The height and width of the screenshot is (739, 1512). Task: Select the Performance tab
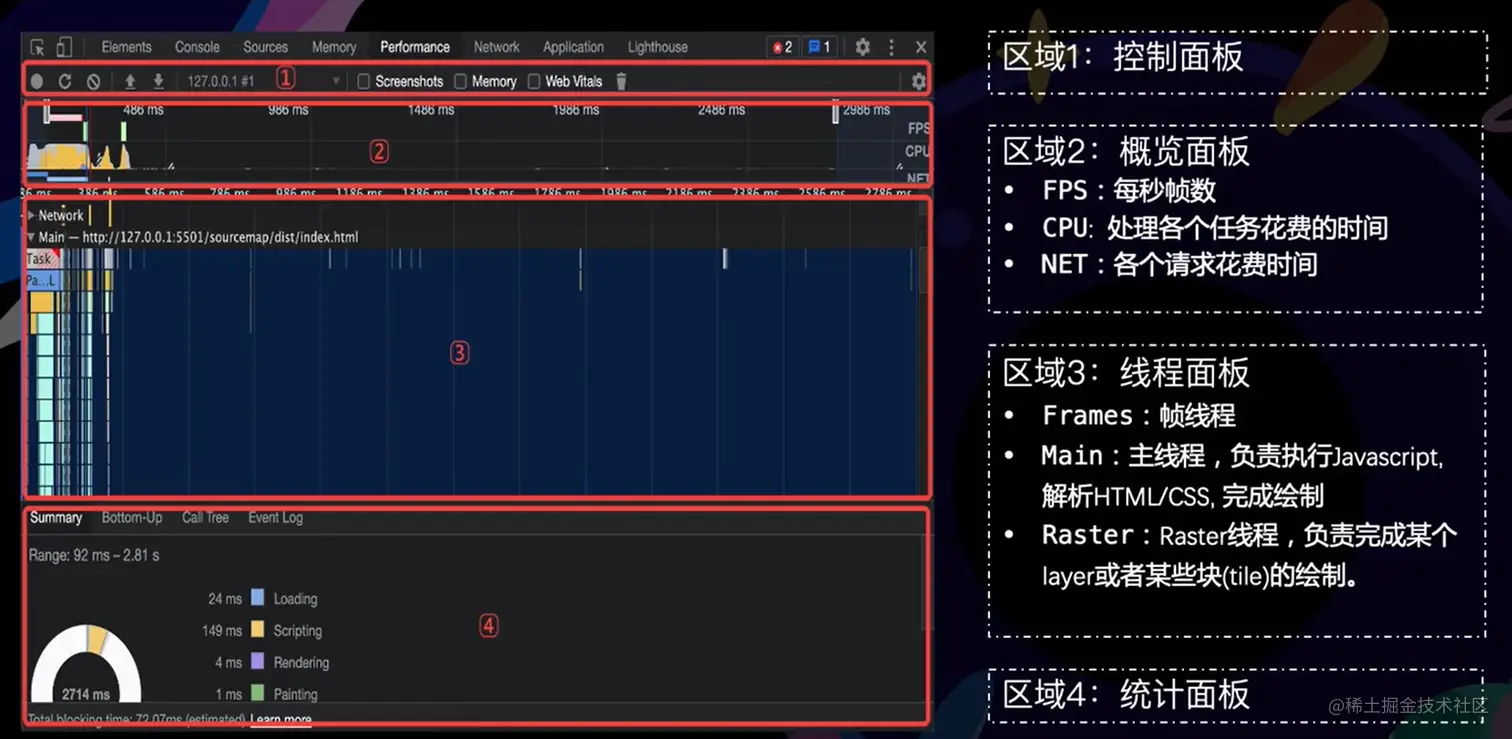pos(415,47)
